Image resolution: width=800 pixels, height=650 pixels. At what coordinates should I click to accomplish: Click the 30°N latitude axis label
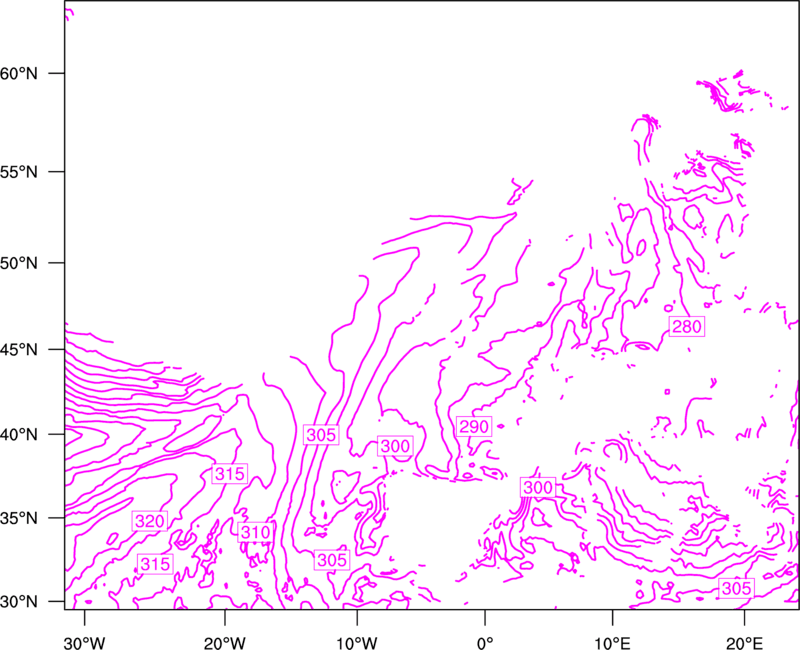coord(19,602)
